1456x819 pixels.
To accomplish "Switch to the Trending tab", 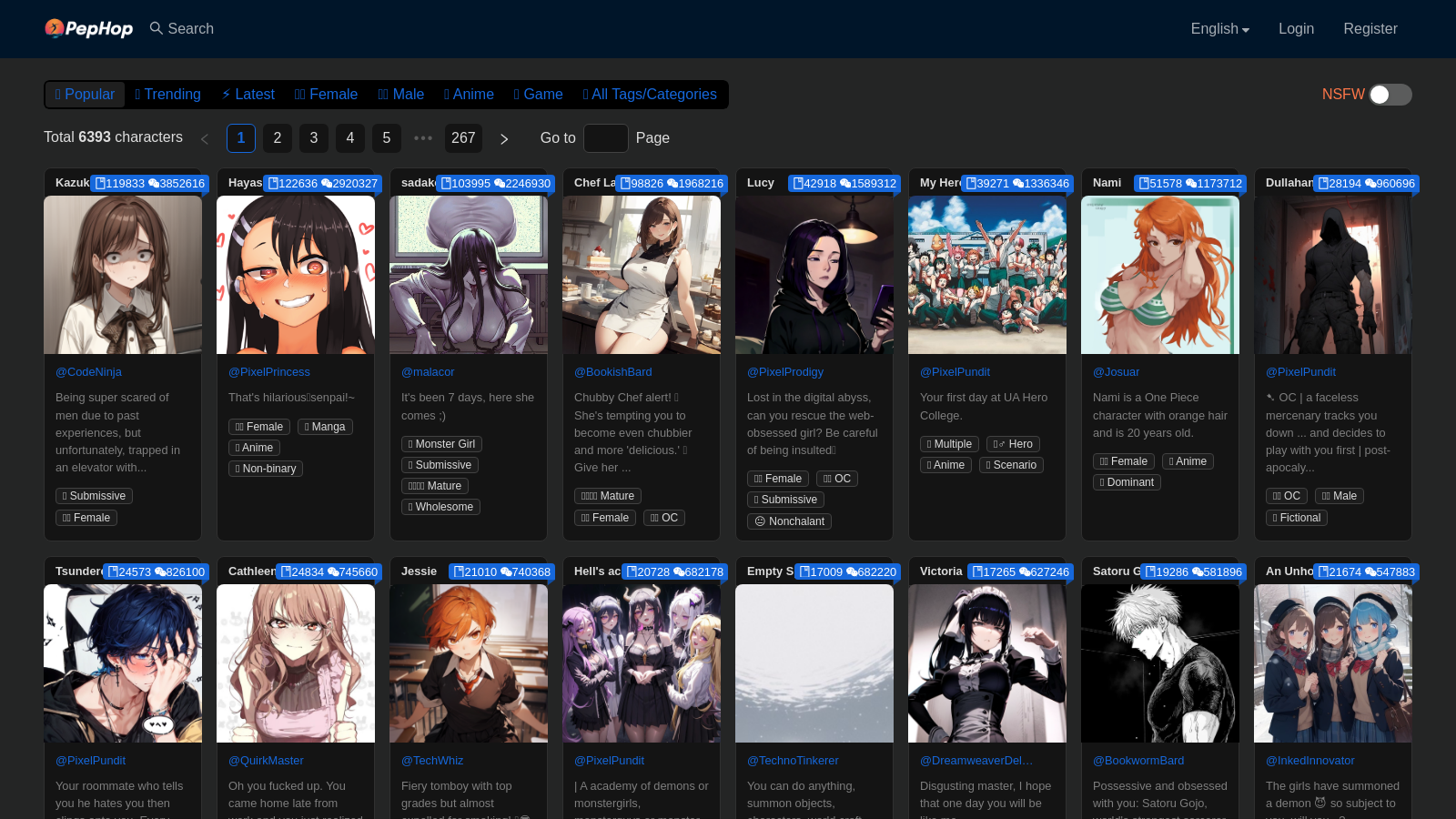I will [x=167, y=94].
